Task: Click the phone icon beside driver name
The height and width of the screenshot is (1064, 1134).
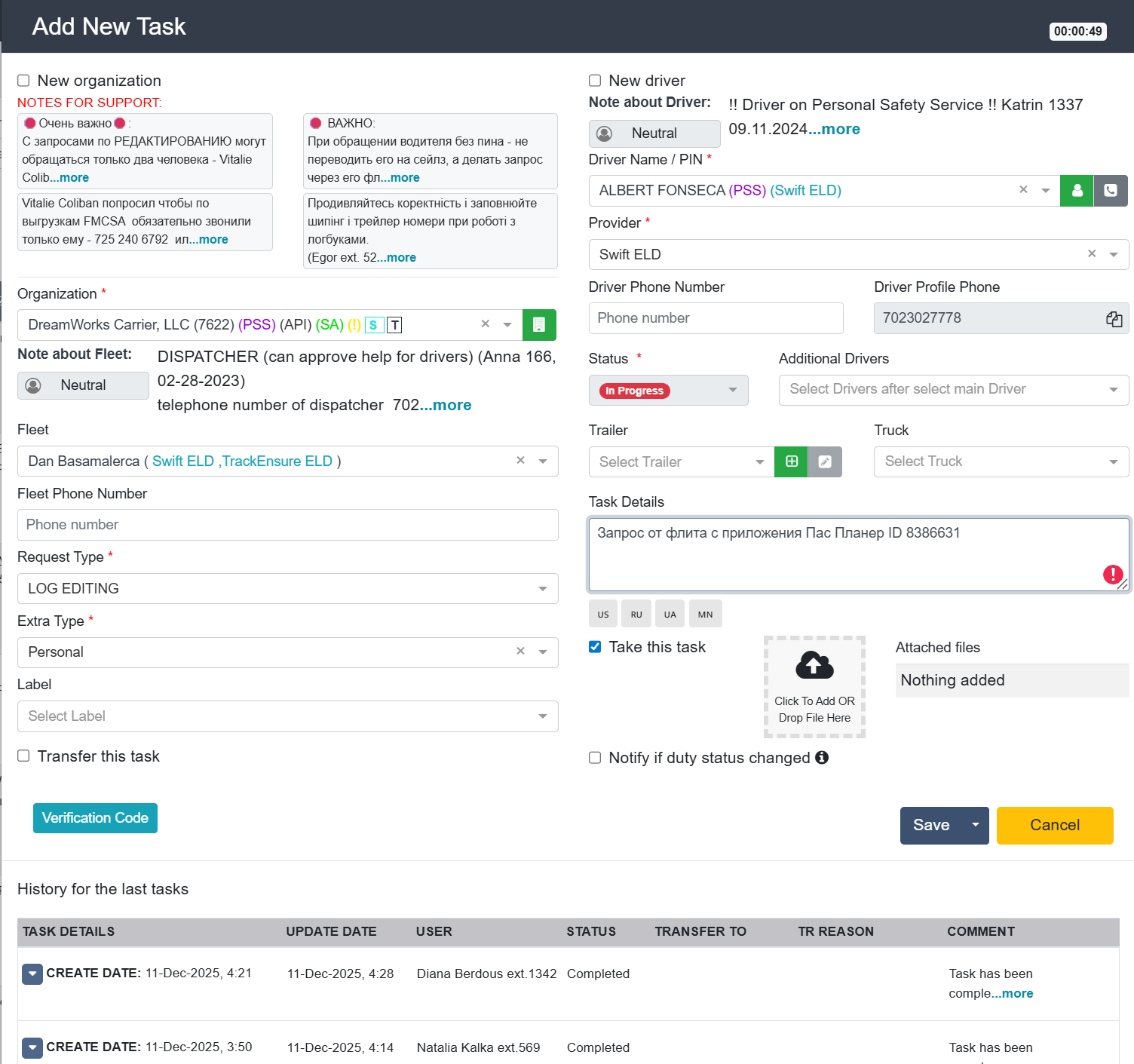Action: pos(1111,191)
